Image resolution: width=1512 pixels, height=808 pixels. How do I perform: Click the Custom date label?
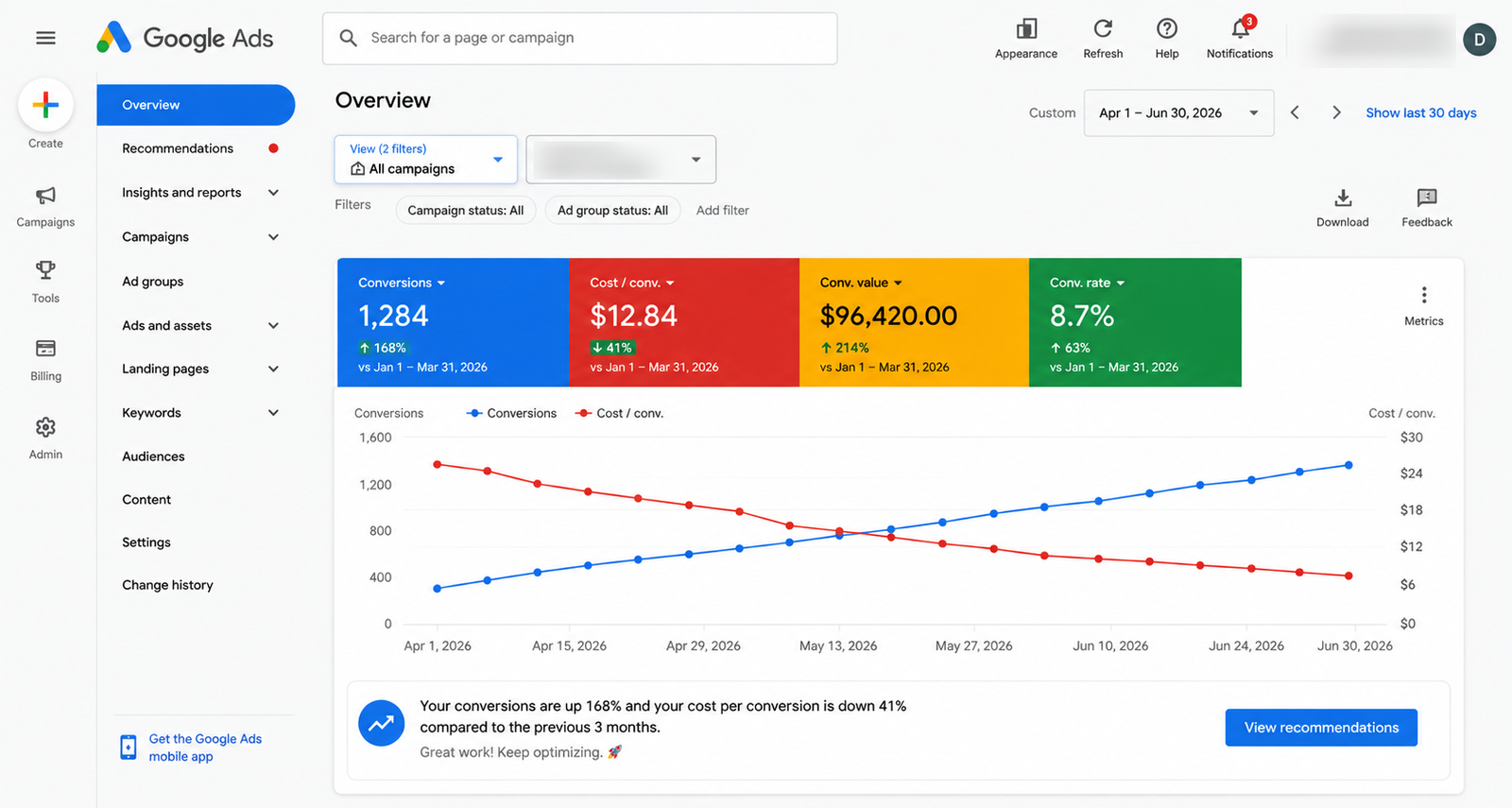click(1052, 112)
